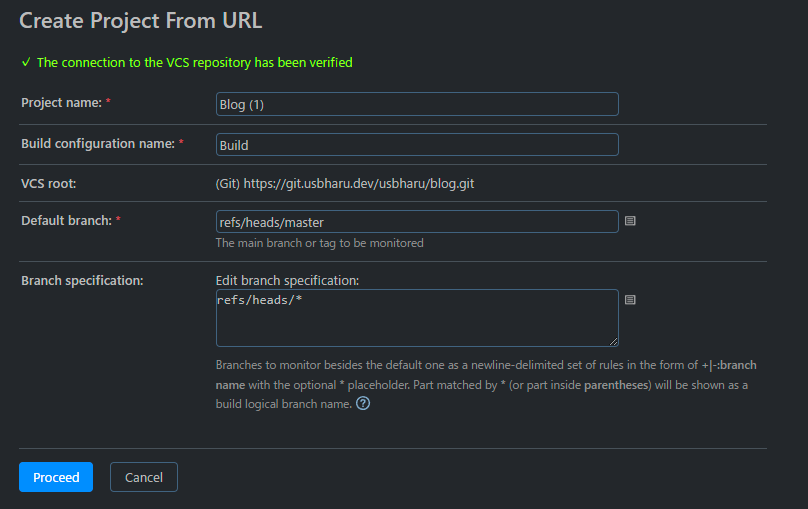
Task: Click the green verification checkmark icon
Action: click(26, 62)
